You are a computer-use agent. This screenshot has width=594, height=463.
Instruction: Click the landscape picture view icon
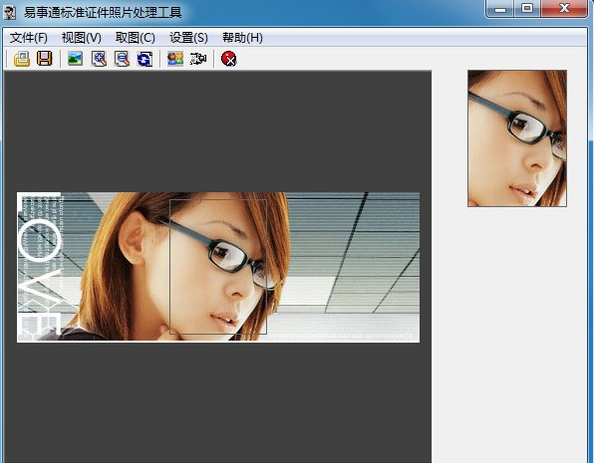click(x=75, y=59)
